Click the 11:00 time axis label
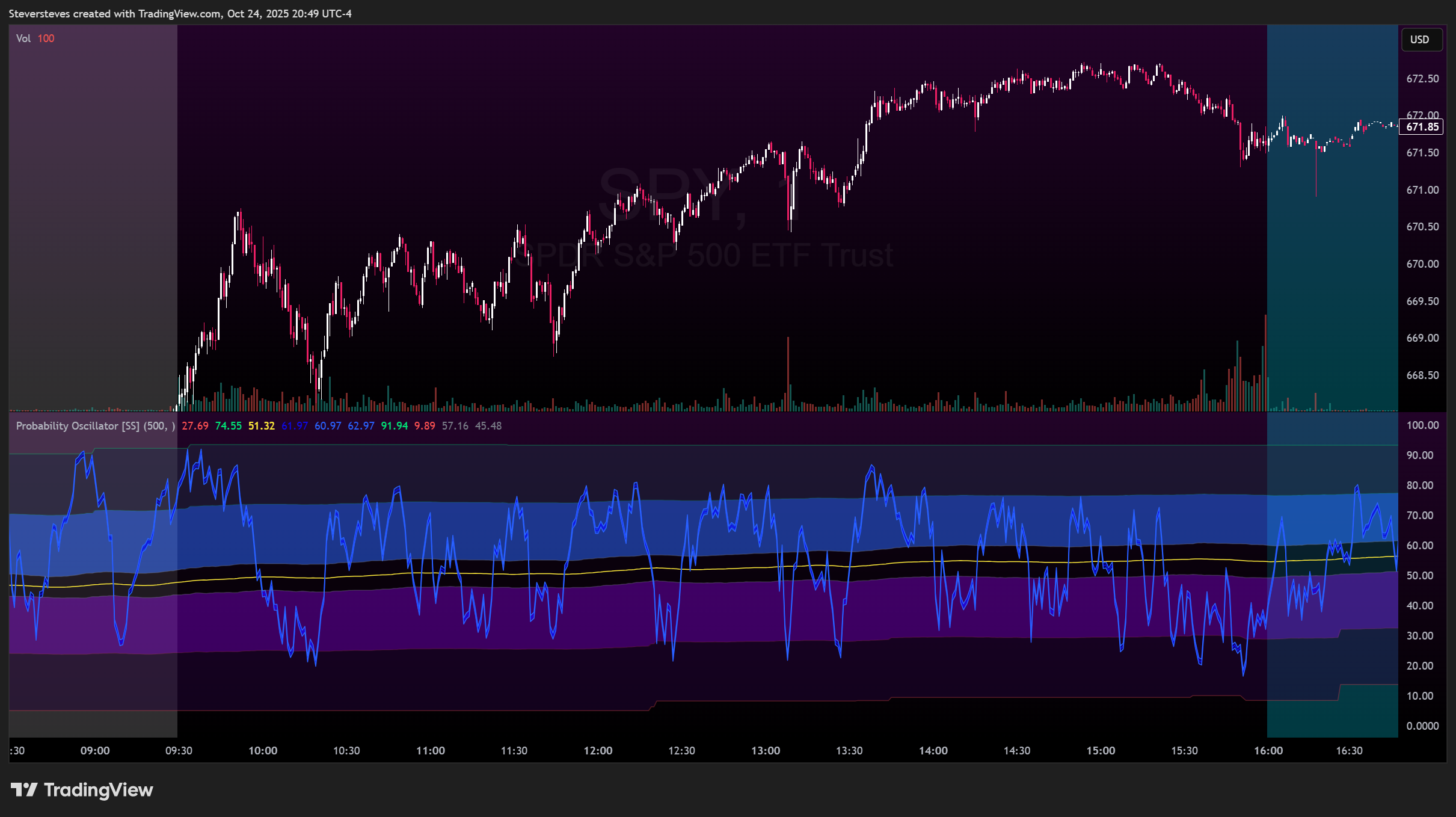 (431, 751)
